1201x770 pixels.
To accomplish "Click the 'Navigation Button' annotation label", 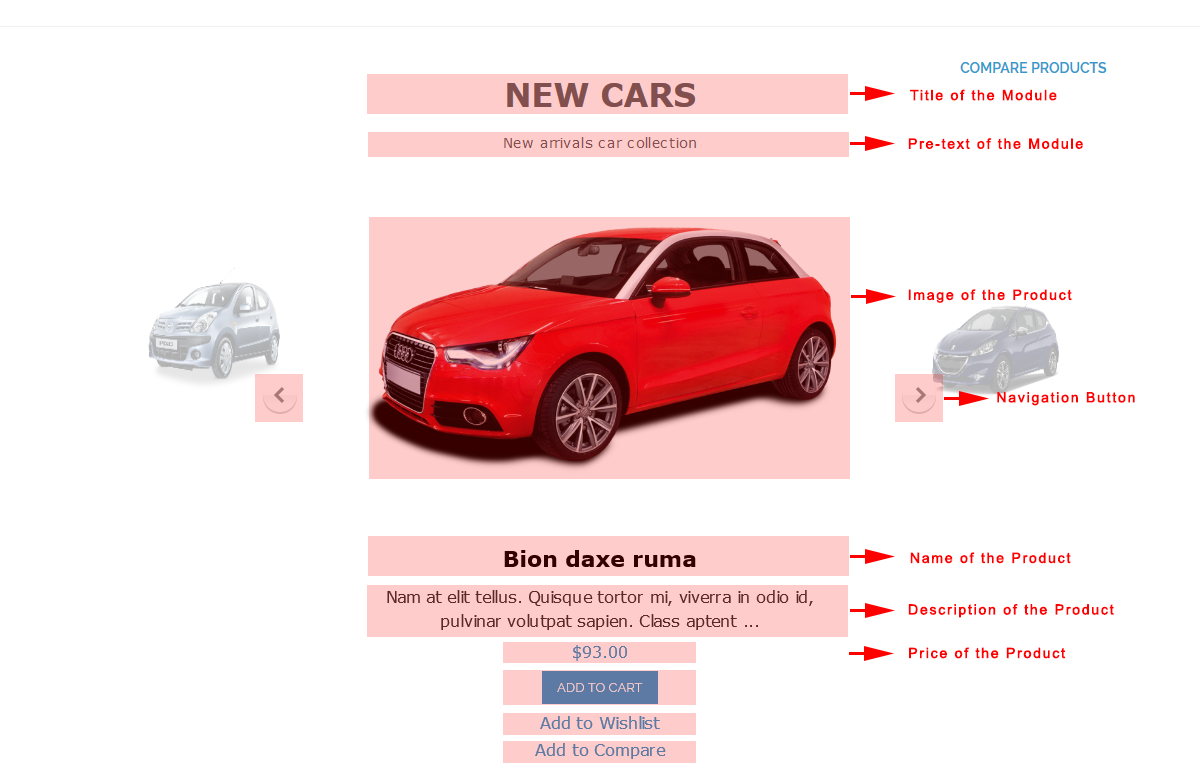I will point(1066,398).
